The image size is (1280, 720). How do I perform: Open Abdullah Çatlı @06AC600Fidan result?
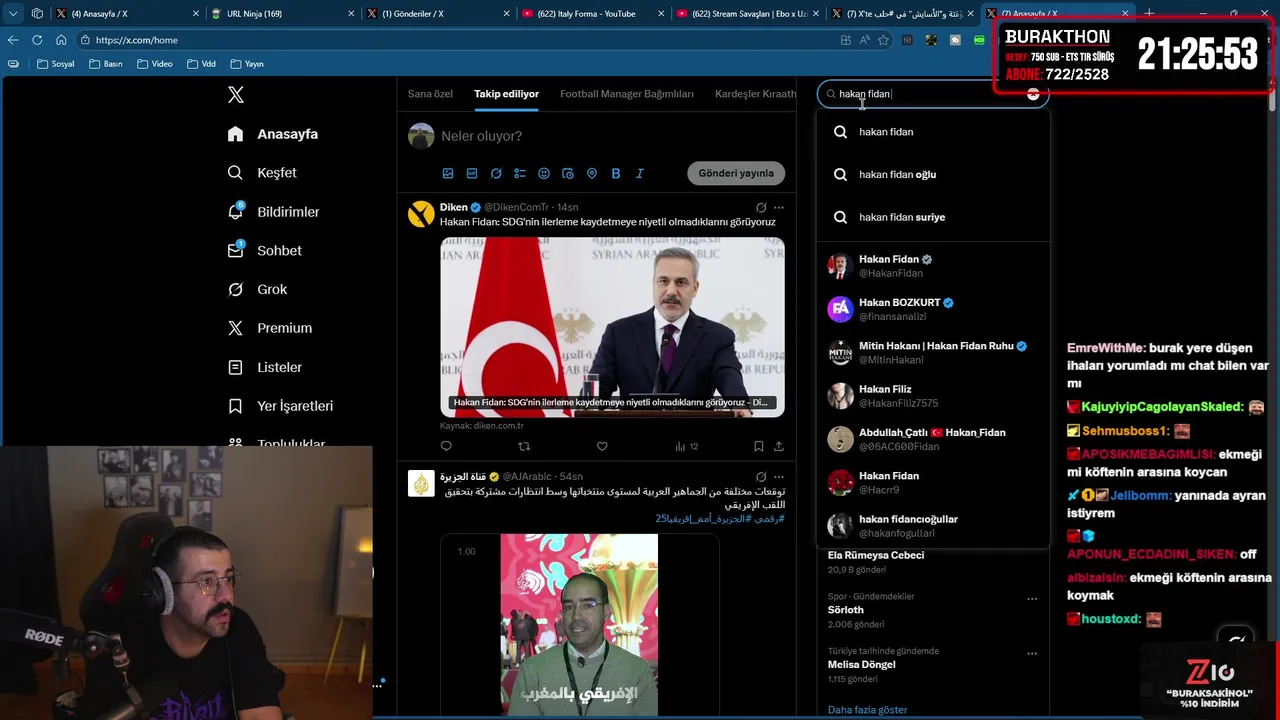(933, 439)
